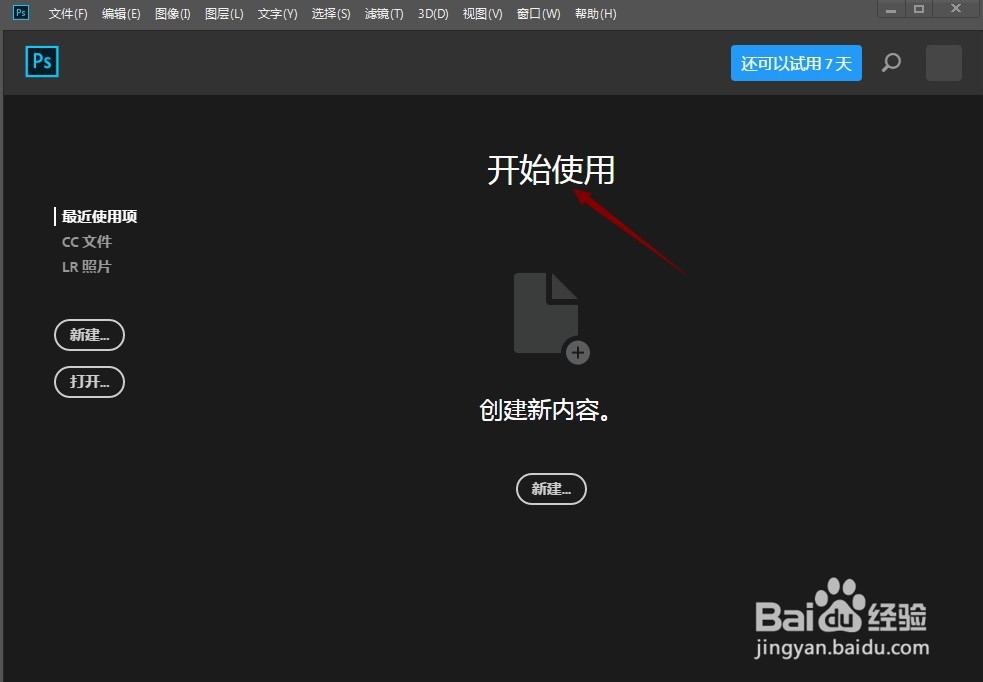Image resolution: width=983 pixels, height=682 pixels.
Task: Open the 视图(V) menu
Action: tap(482, 14)
